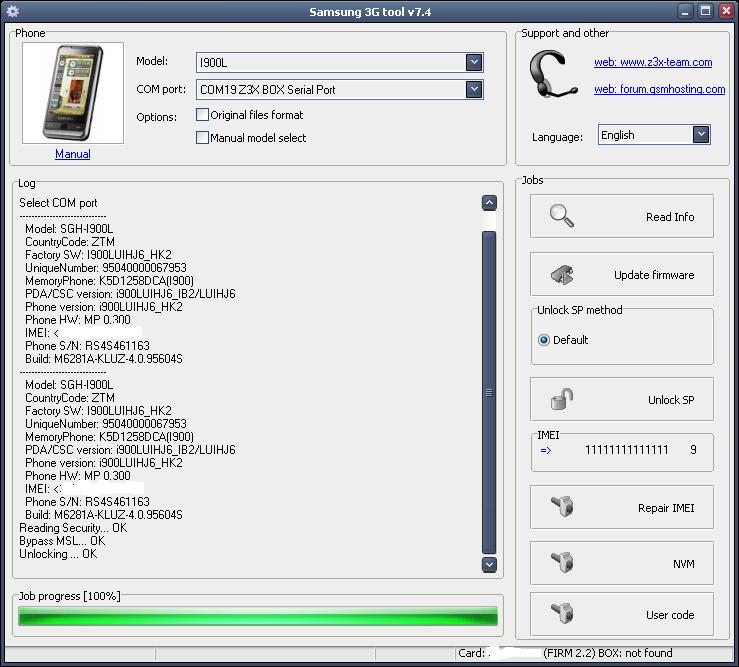Click the log scroll down arrow
This screenshot has width=739, height=667.
tap(489, 564)
